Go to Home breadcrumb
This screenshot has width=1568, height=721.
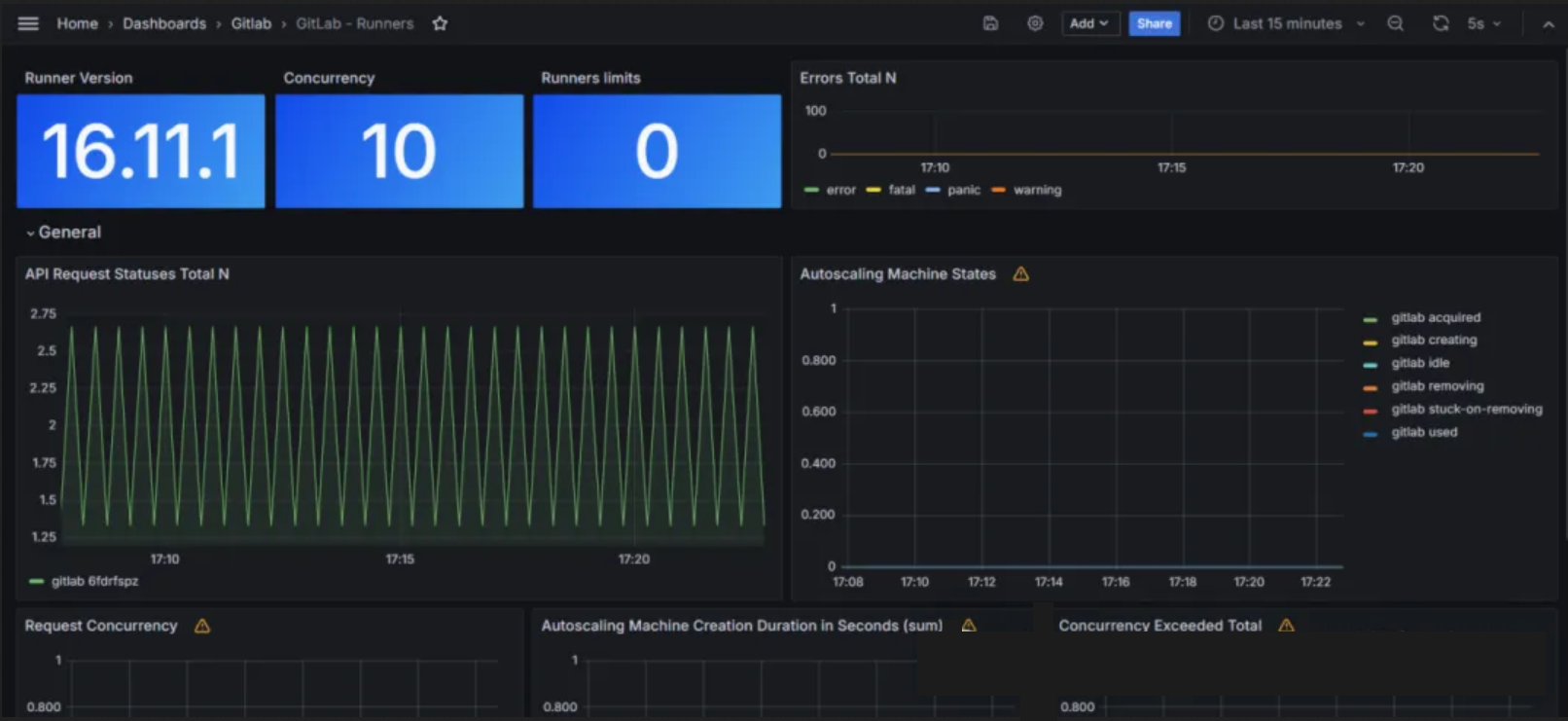coord(77,23)
